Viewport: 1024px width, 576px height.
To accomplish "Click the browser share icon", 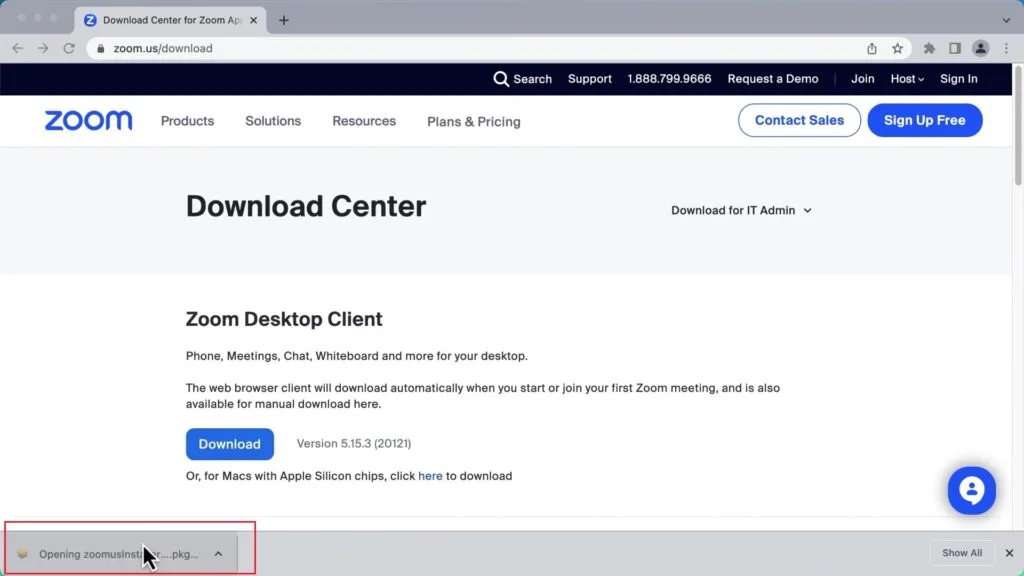I will pos(872,48).
